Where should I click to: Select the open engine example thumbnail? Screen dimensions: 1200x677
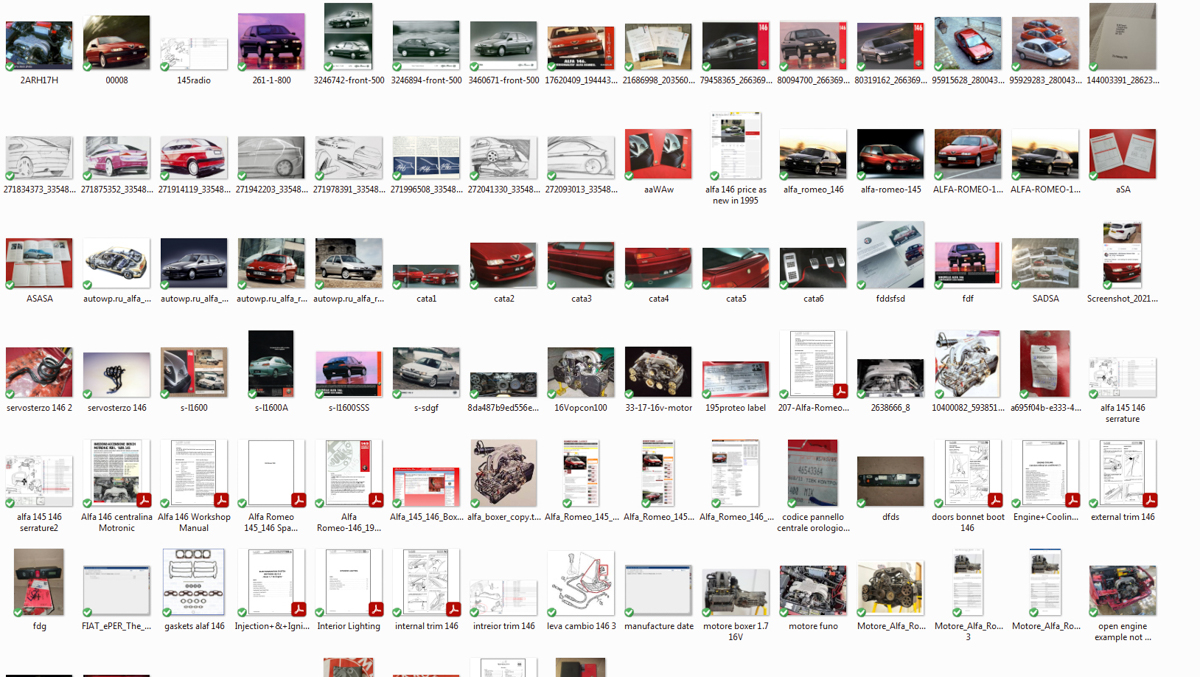(x=1122, y=591)
